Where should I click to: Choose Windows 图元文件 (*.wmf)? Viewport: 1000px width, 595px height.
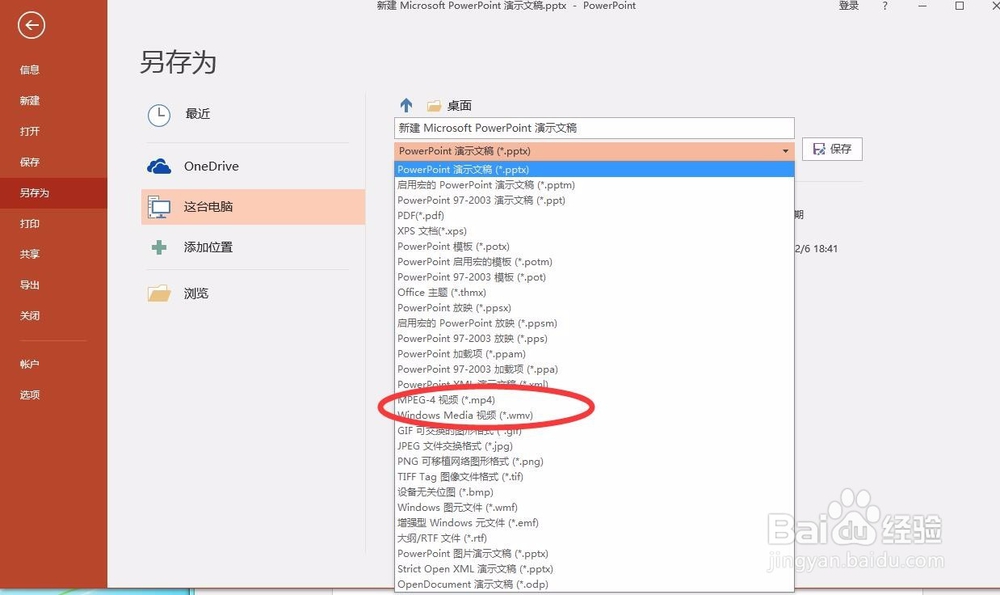point(594,507)
